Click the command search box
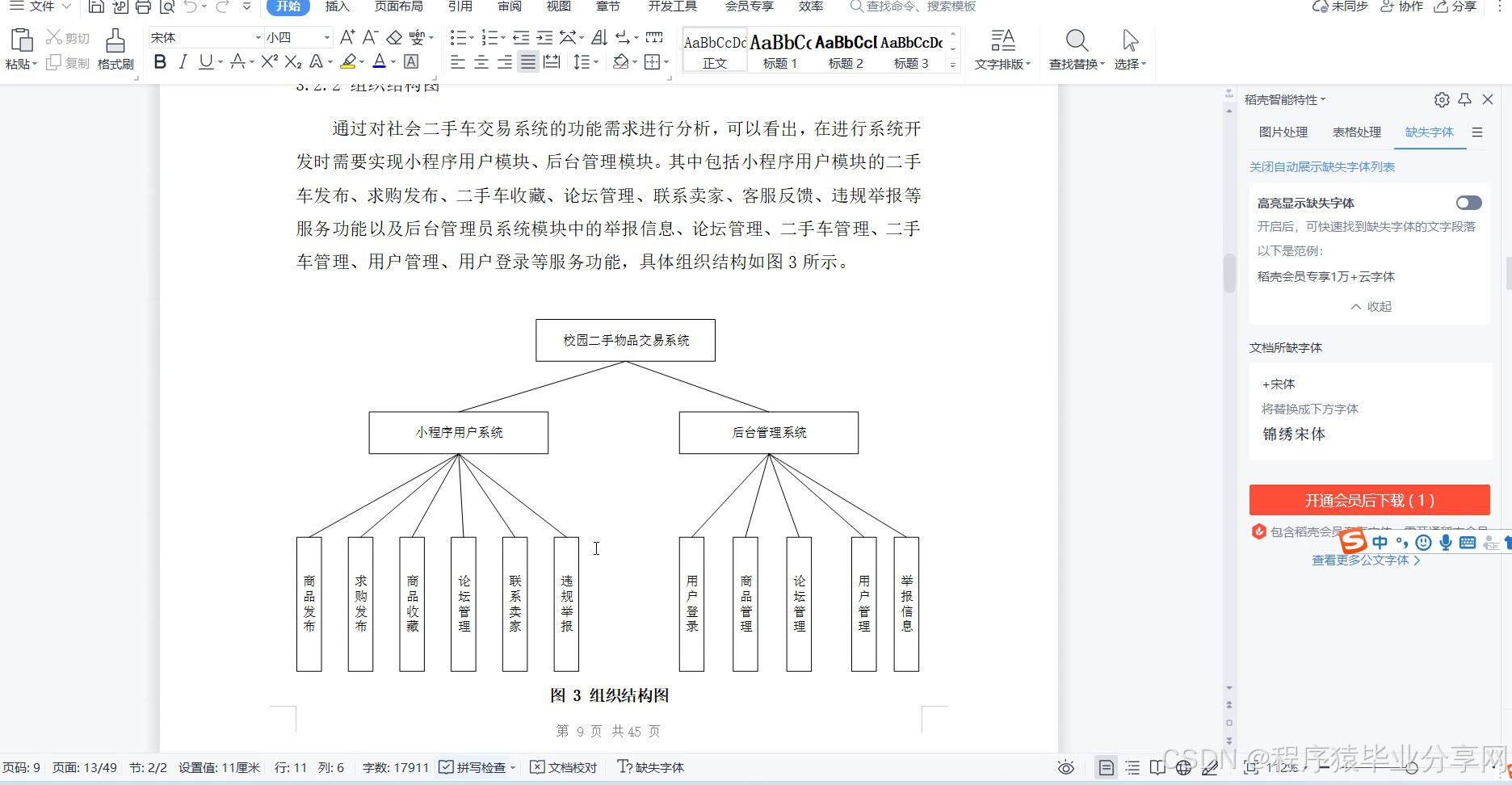 913,6
